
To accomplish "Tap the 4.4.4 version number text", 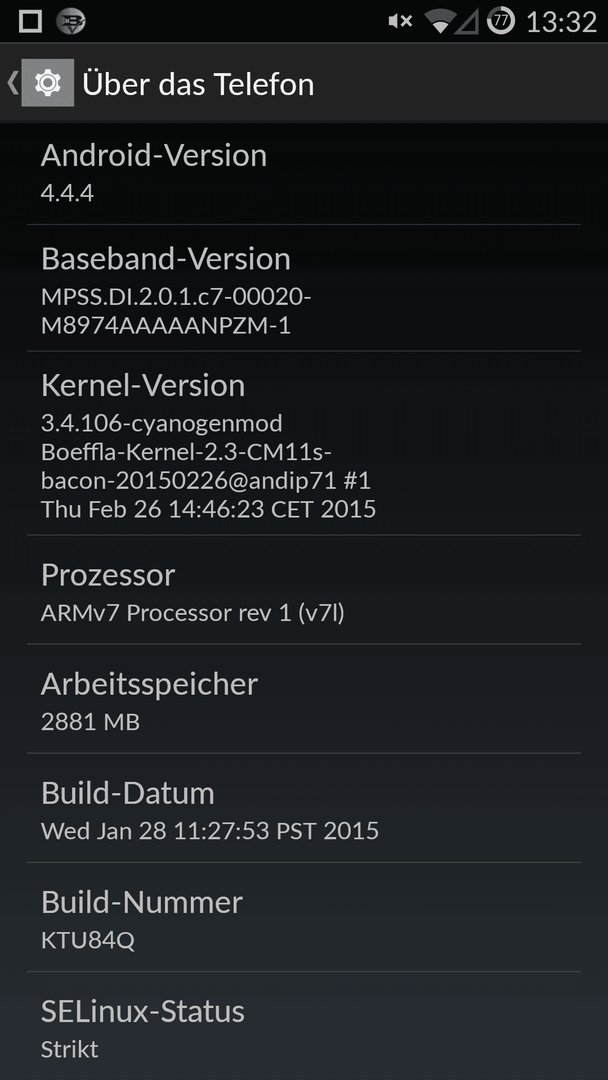I will (x=67, y=193).
